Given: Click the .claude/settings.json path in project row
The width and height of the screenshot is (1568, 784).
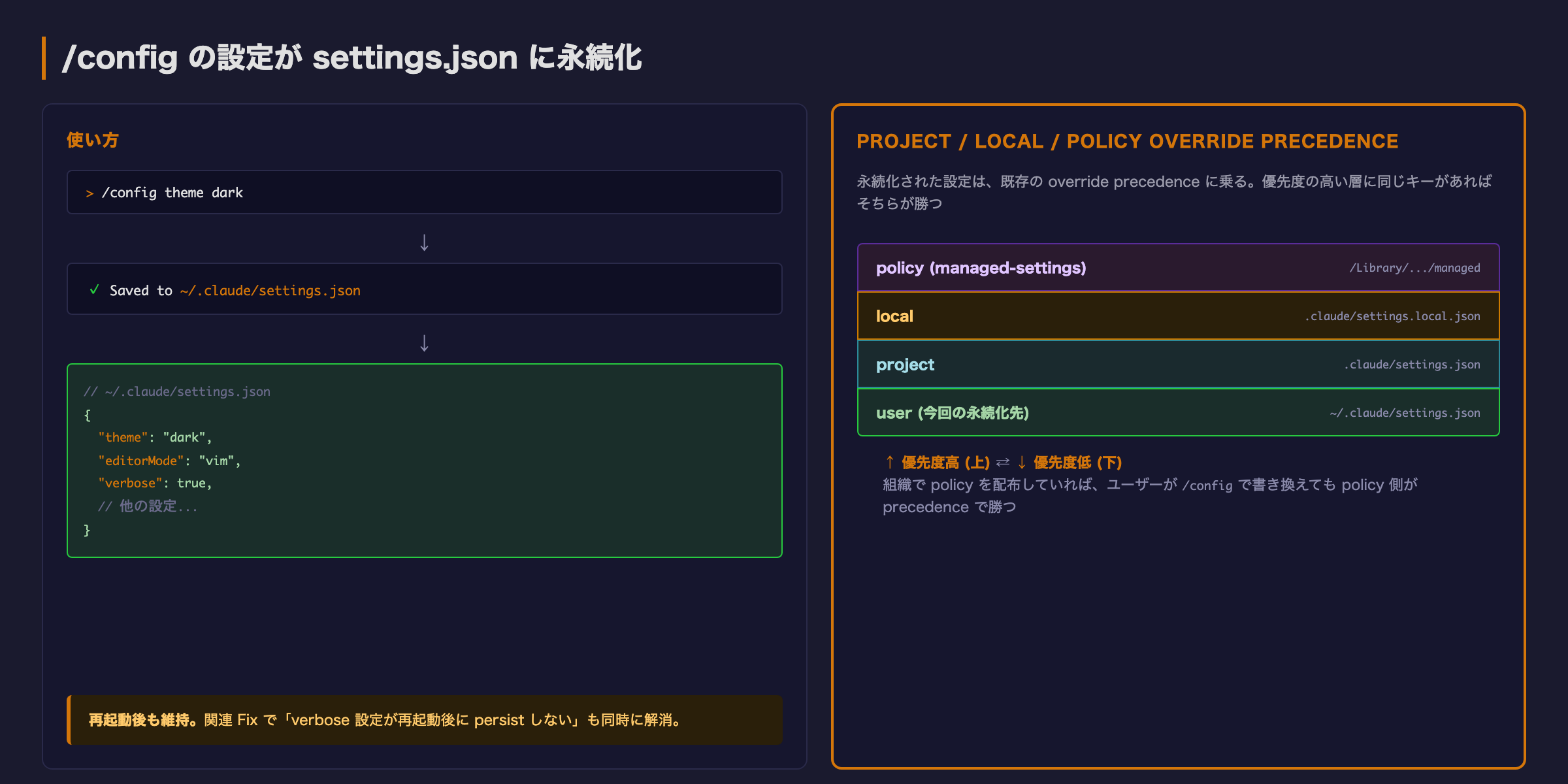Looking at the screenshot, I should (x=1412, y=365).
